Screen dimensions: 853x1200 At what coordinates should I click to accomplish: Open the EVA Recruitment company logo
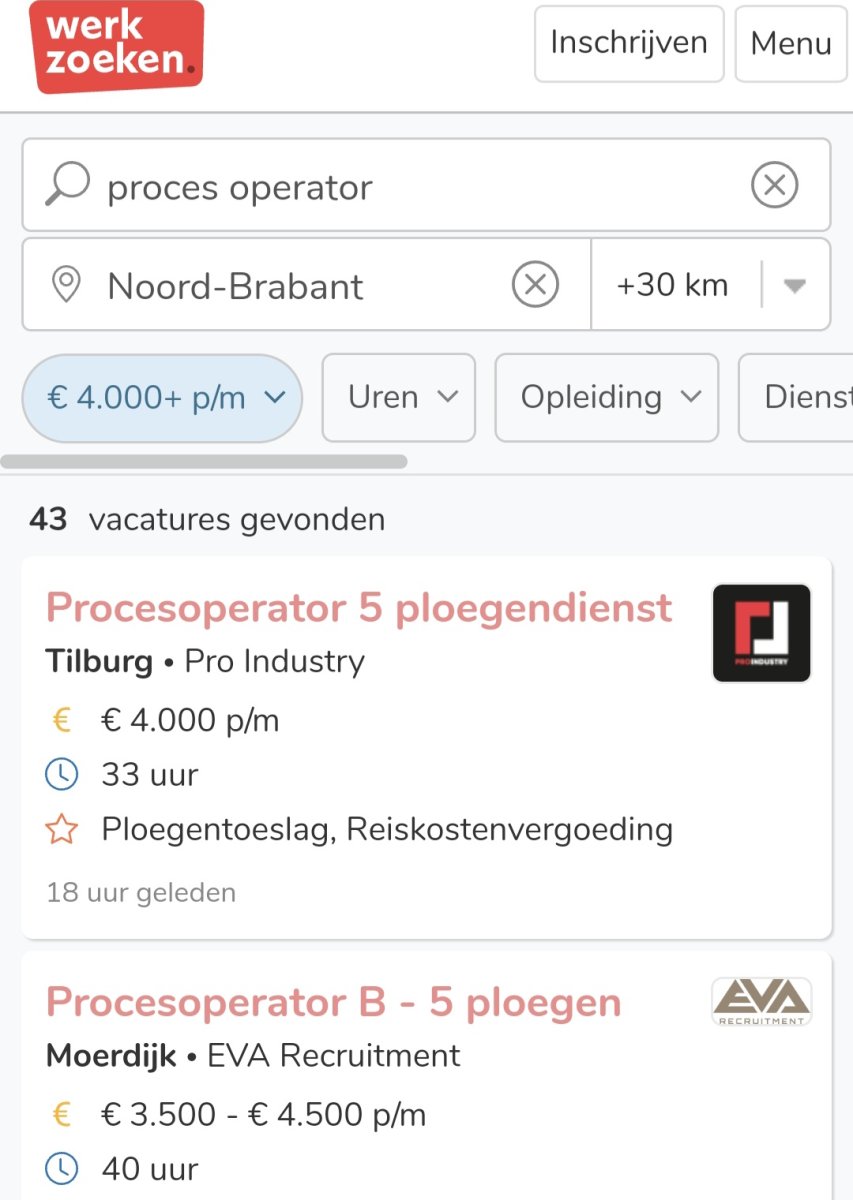pos(761,1002)
